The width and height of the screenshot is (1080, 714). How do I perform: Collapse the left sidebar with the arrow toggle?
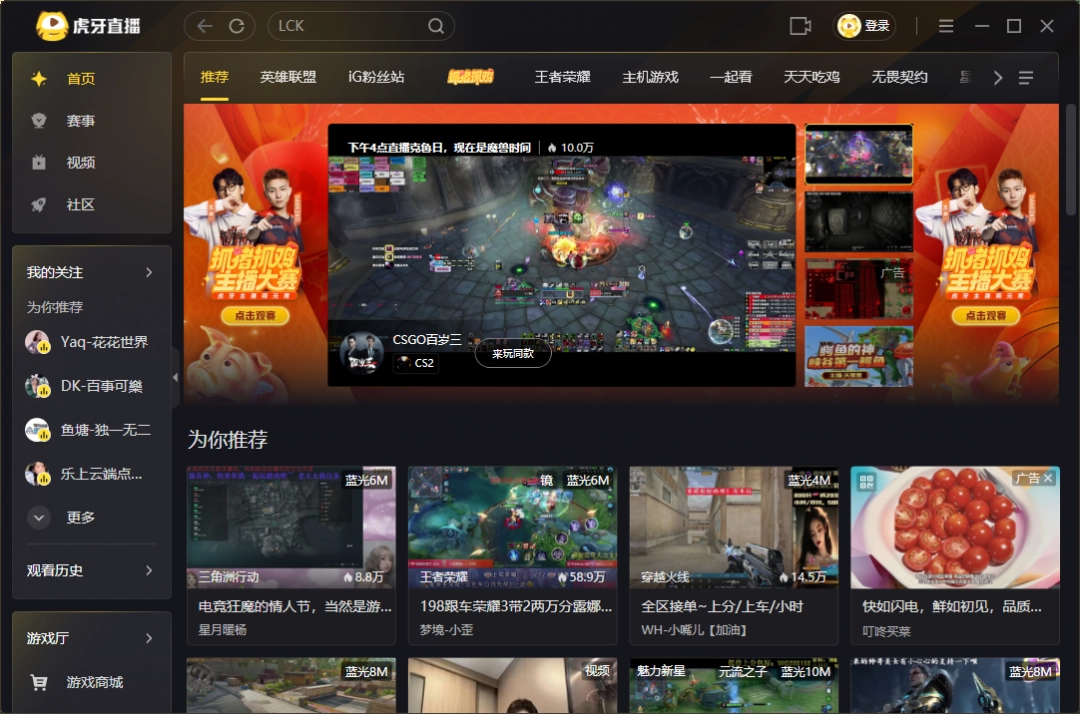[174, 377]
